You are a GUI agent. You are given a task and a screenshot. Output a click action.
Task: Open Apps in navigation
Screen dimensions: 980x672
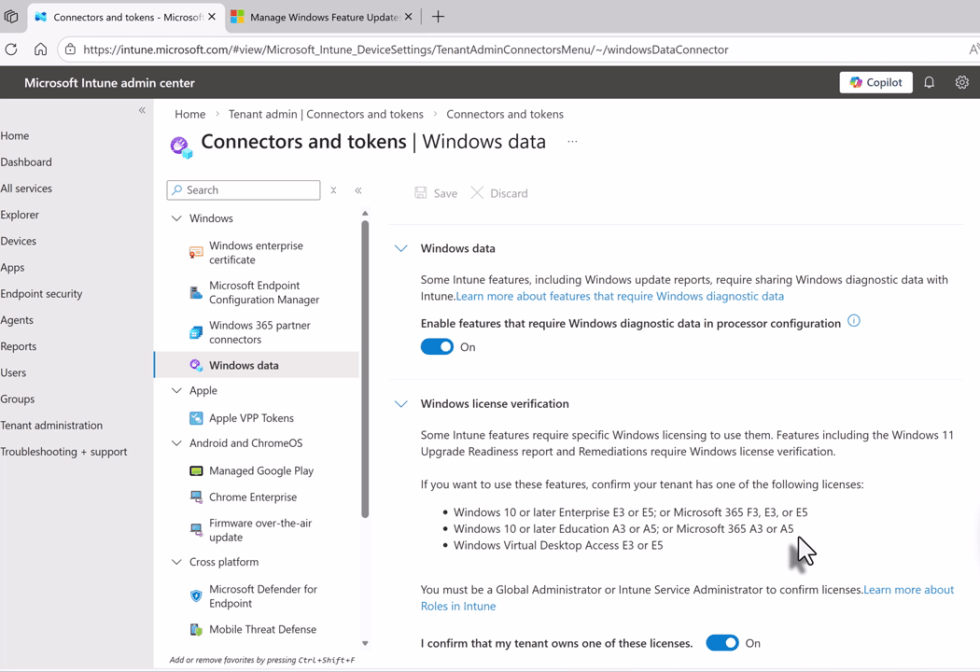click(12, 267)
